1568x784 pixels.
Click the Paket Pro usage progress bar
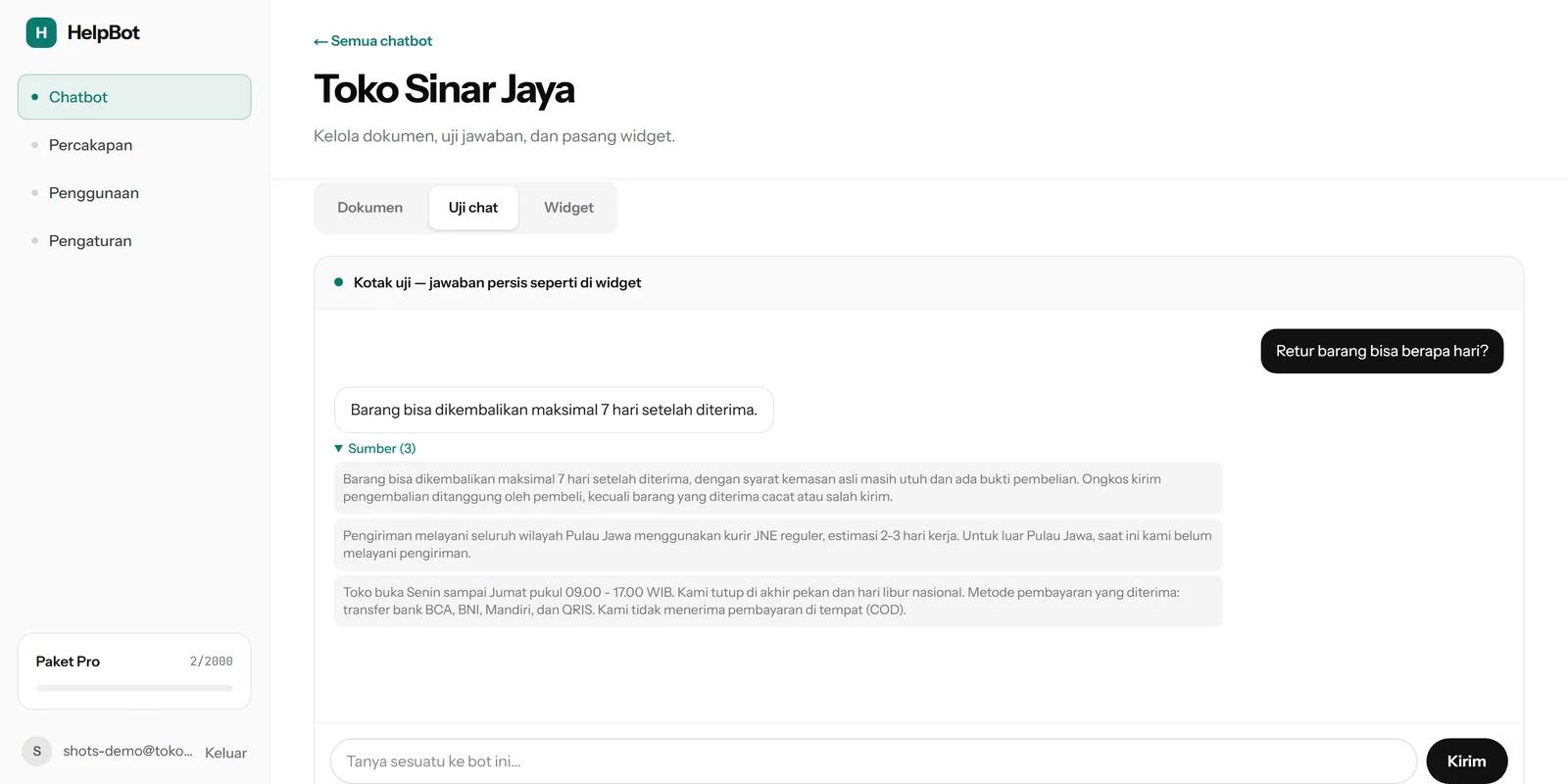click(134, 688)
